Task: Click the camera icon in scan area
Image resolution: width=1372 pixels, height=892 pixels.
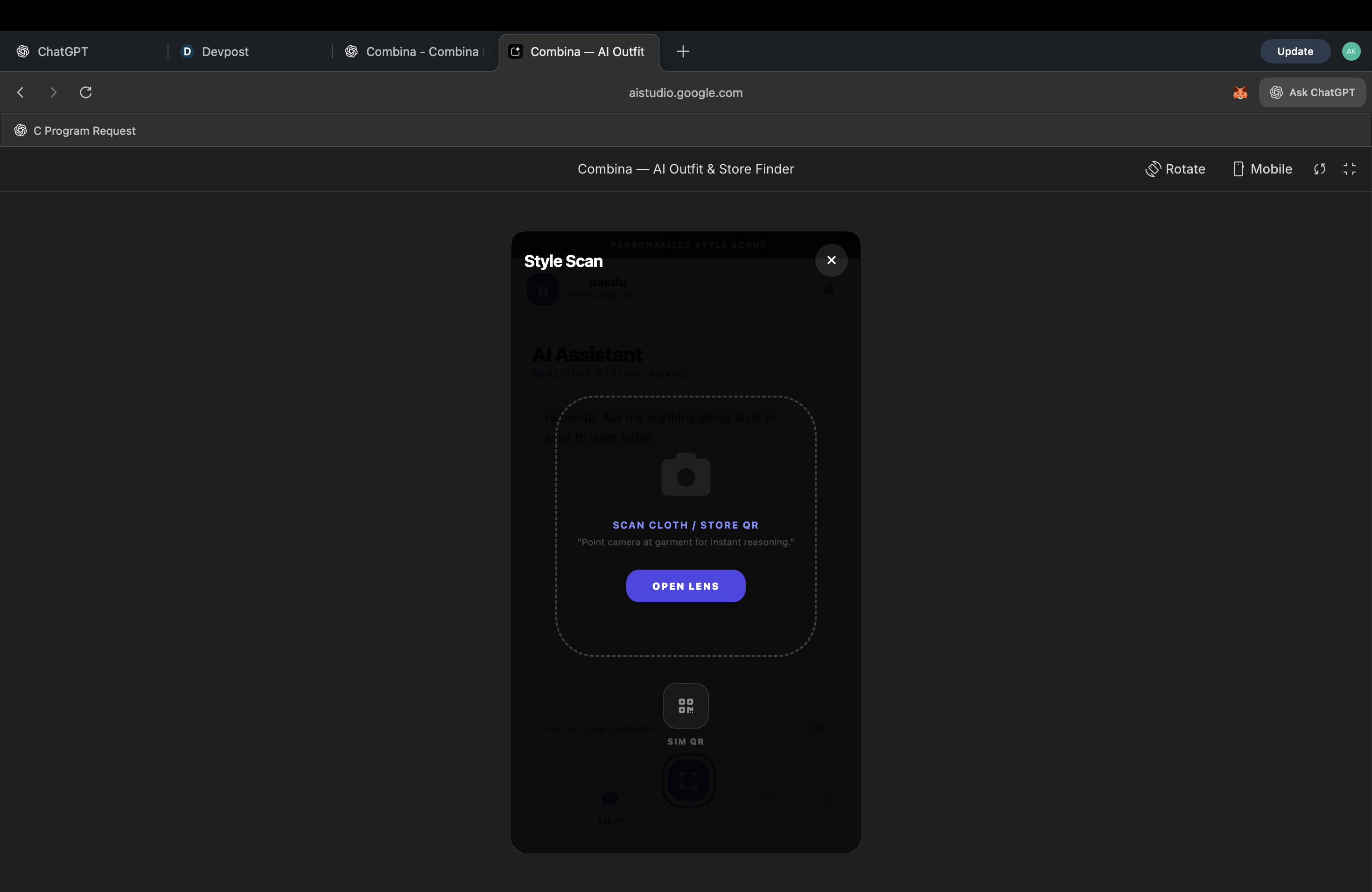Action: click(685, 475)
